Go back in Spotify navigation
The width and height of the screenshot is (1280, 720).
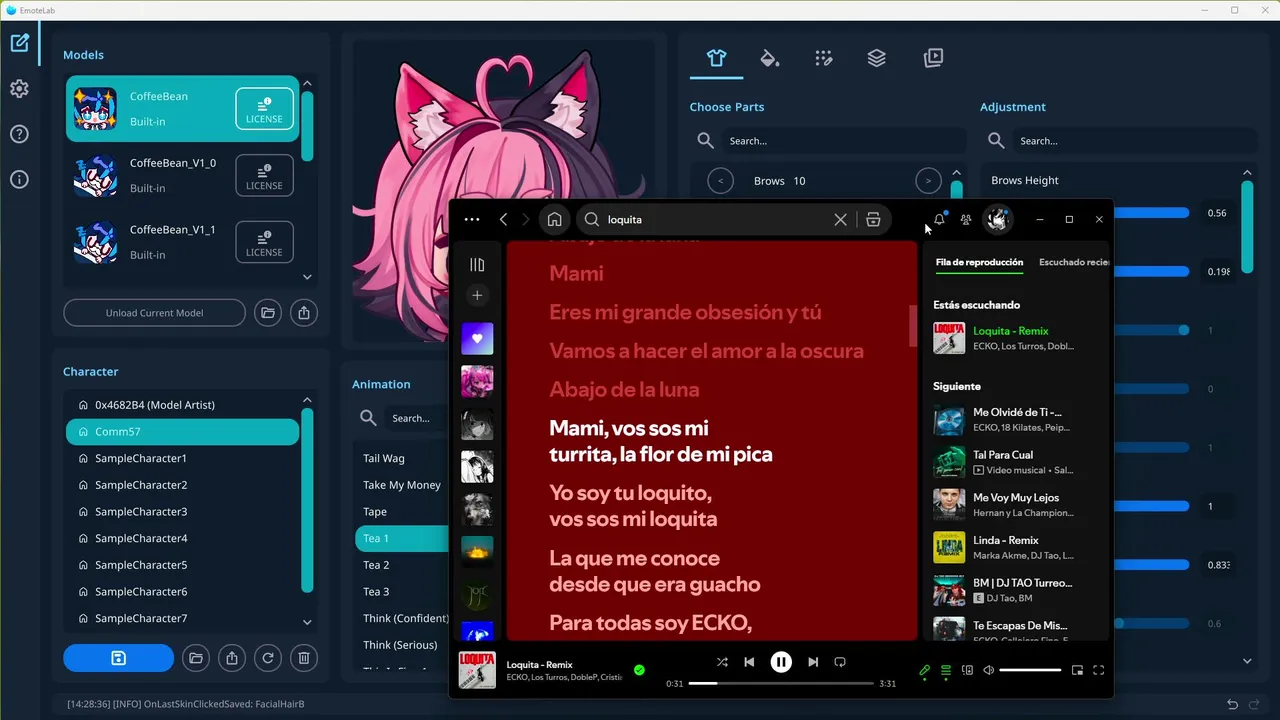click(503, 220)
